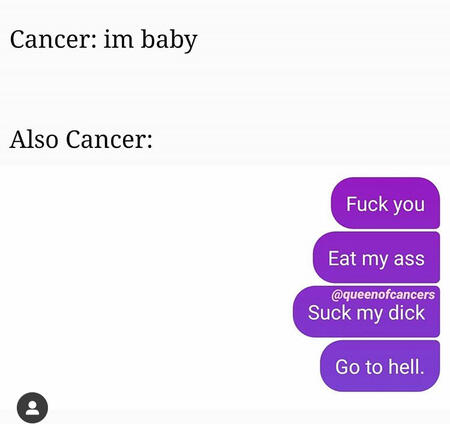Select the 'Suck my dick' message bubble

click(366, 312)
